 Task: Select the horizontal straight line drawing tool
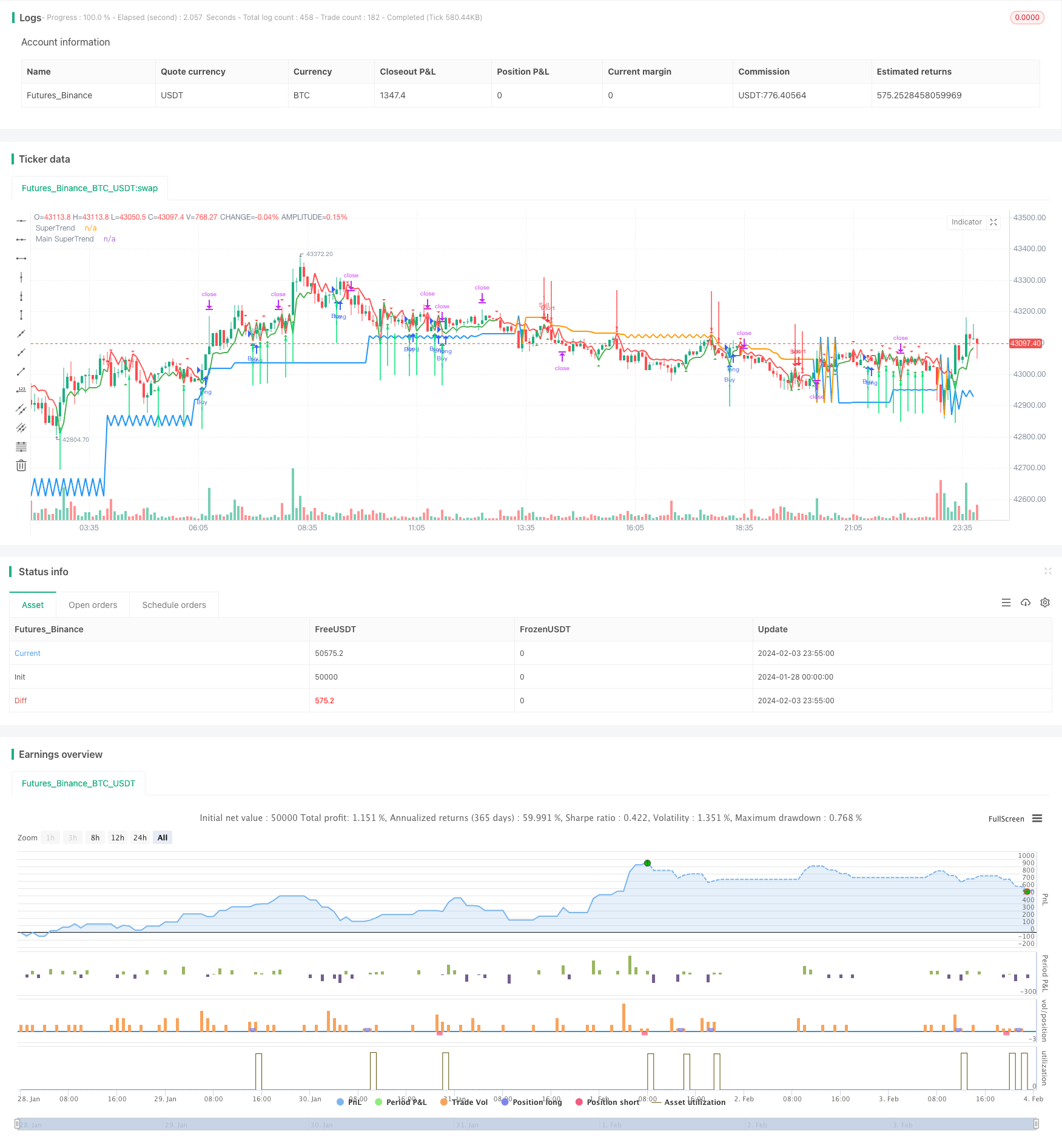tap(21, 221)
